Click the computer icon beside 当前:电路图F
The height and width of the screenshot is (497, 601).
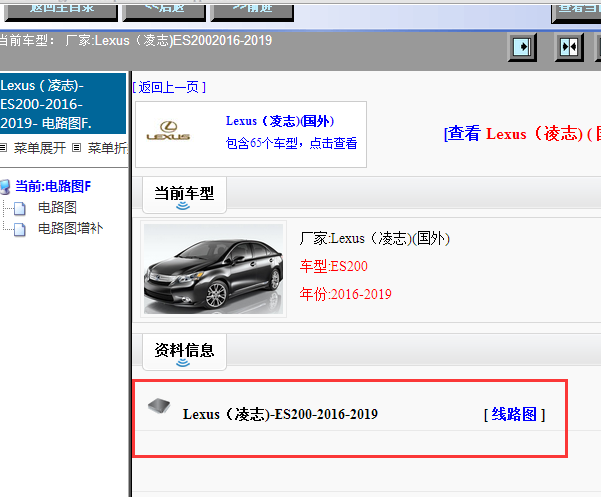coord(5,187)
